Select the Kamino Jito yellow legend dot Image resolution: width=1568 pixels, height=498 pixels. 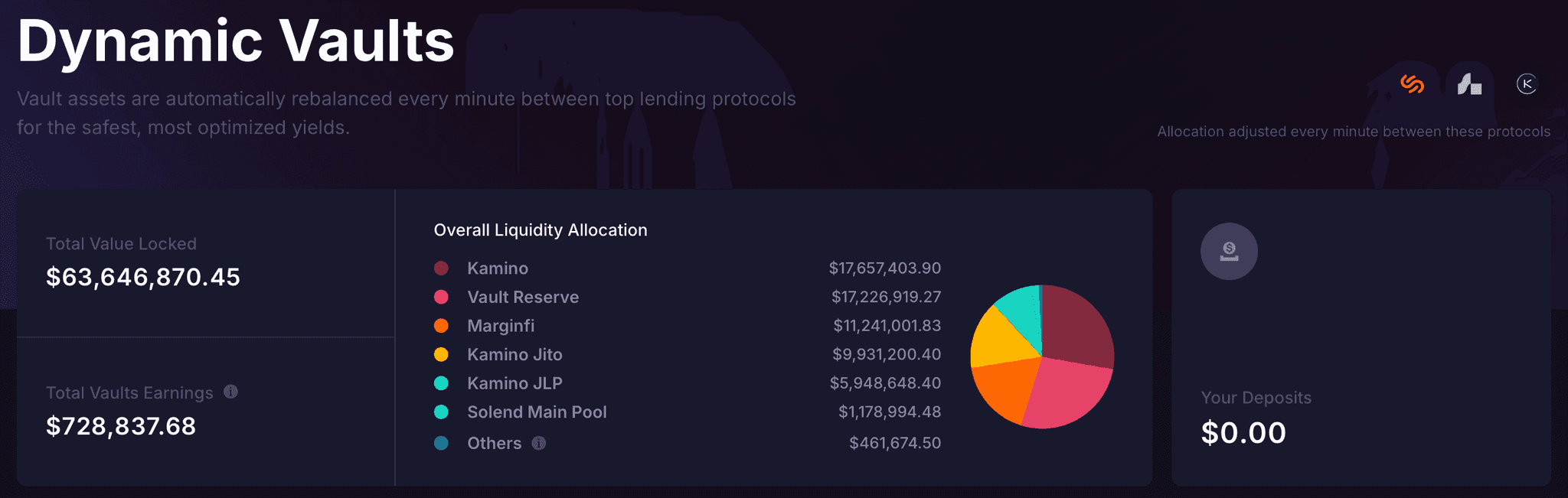[441, 354]
